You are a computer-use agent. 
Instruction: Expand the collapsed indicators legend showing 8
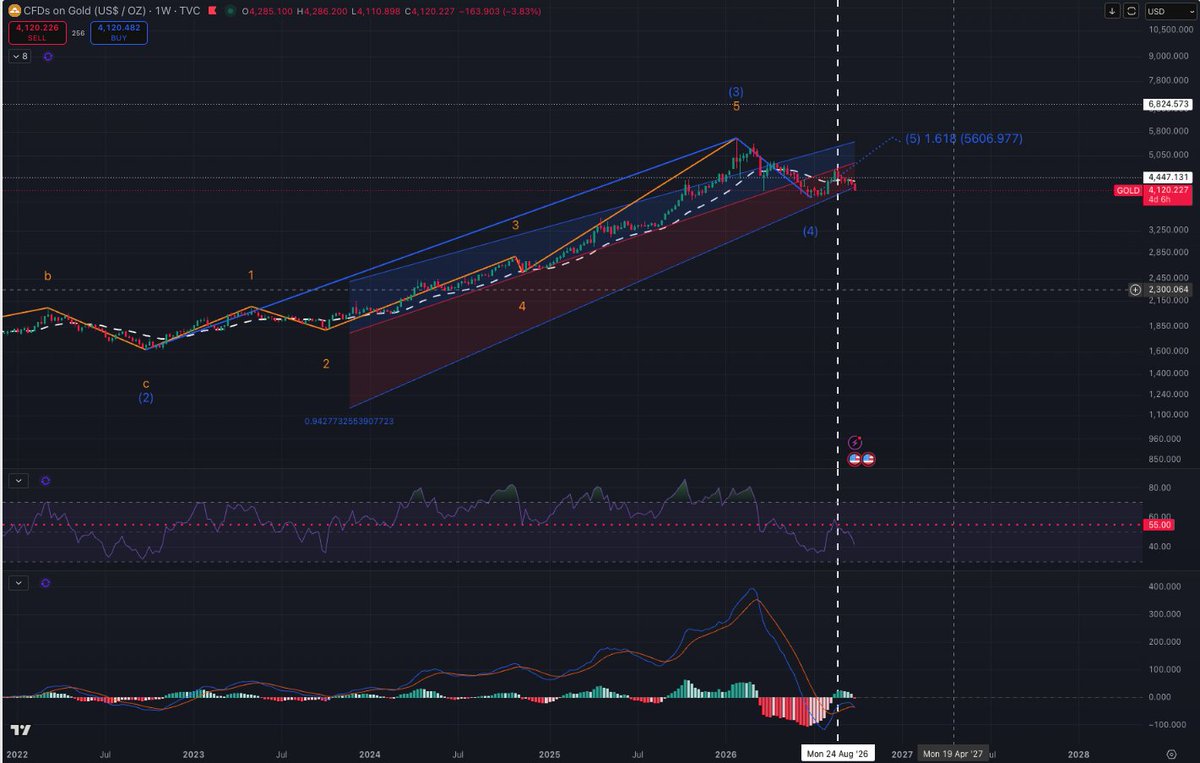[20, 56]
